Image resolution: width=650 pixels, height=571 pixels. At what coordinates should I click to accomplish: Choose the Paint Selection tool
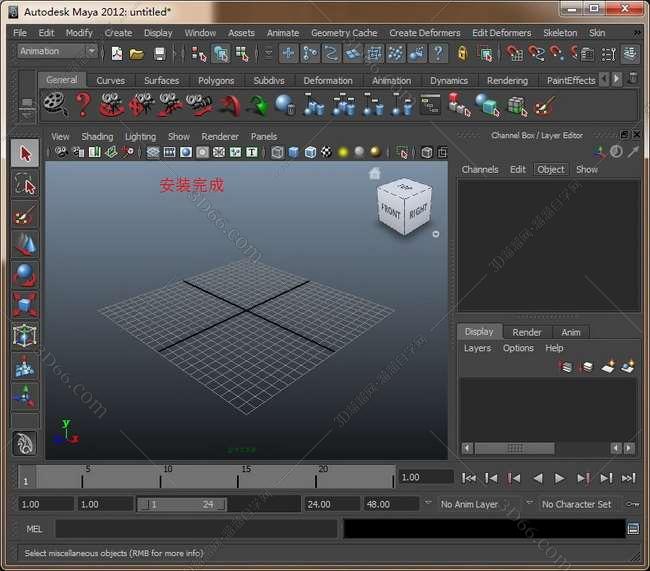[x=25, y=215]
